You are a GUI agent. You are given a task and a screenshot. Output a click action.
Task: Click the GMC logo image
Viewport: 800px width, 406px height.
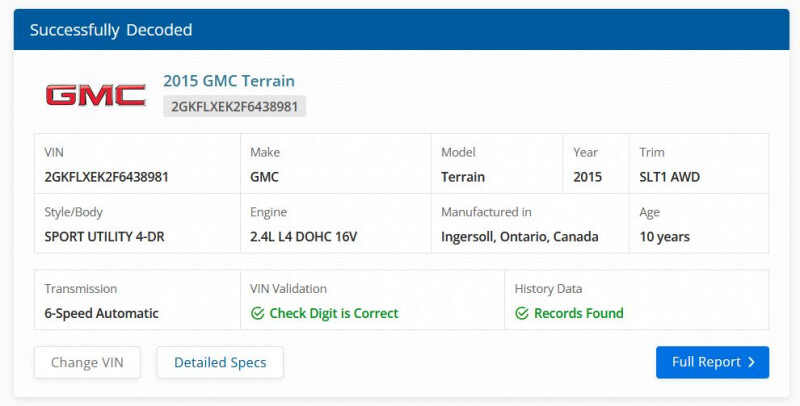click(95, 95)
